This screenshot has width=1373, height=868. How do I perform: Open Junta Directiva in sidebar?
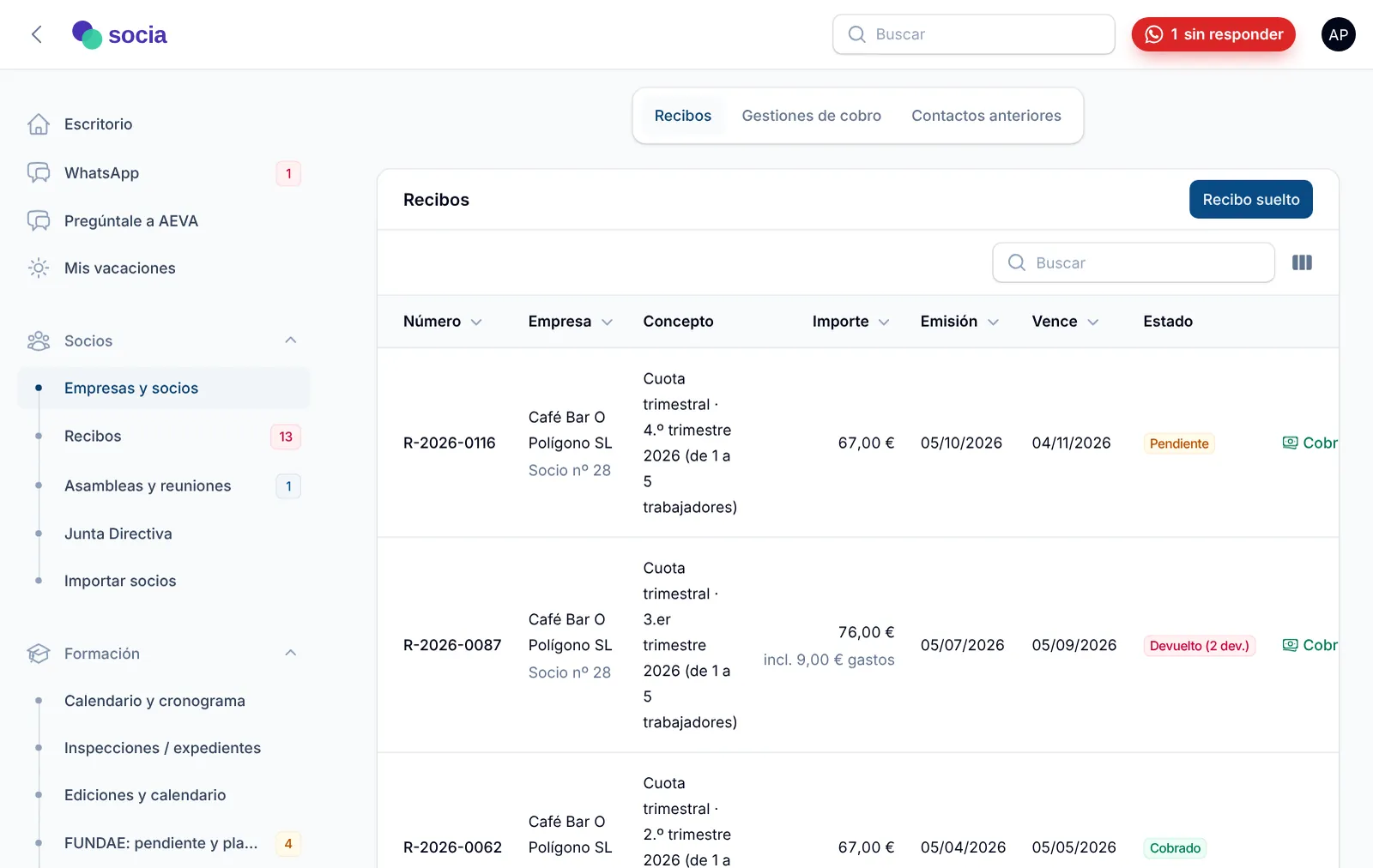pos(163,533)
